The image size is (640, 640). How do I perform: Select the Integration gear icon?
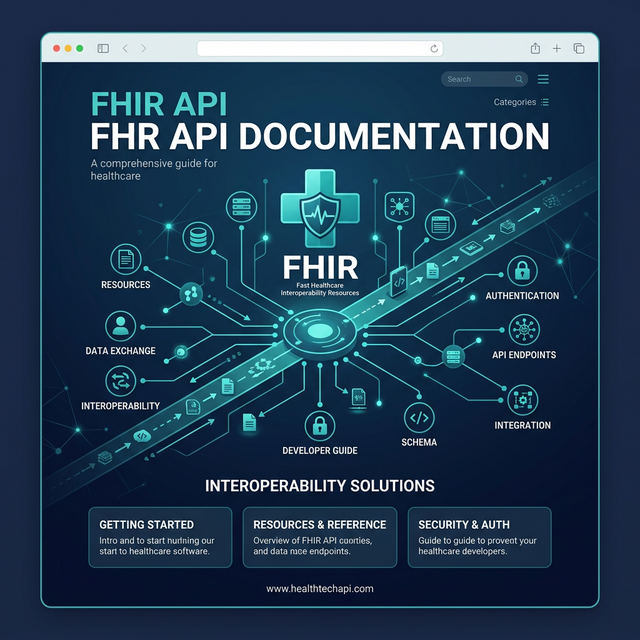522,400
